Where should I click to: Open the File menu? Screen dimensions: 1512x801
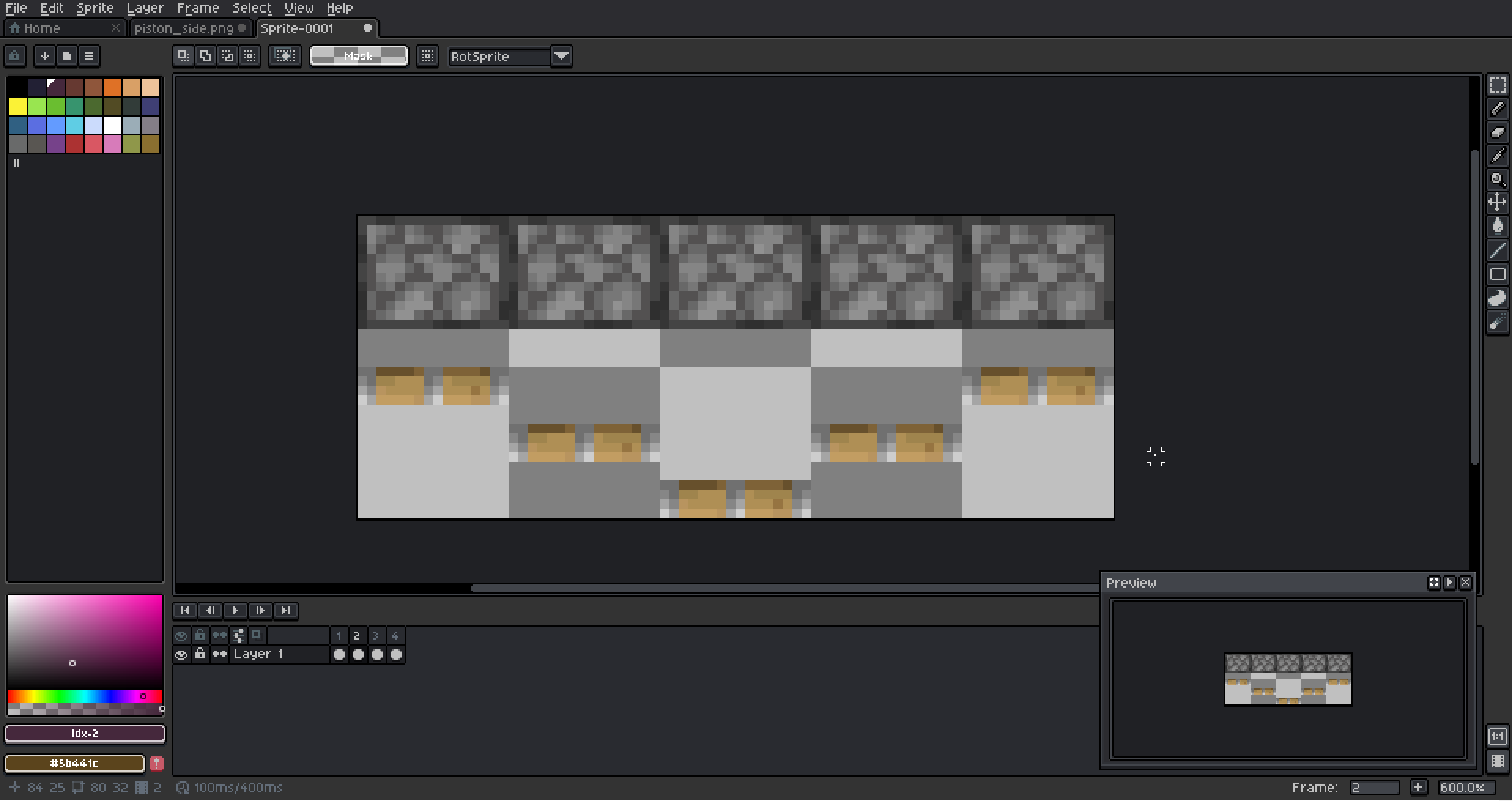(x=16, y=8)
